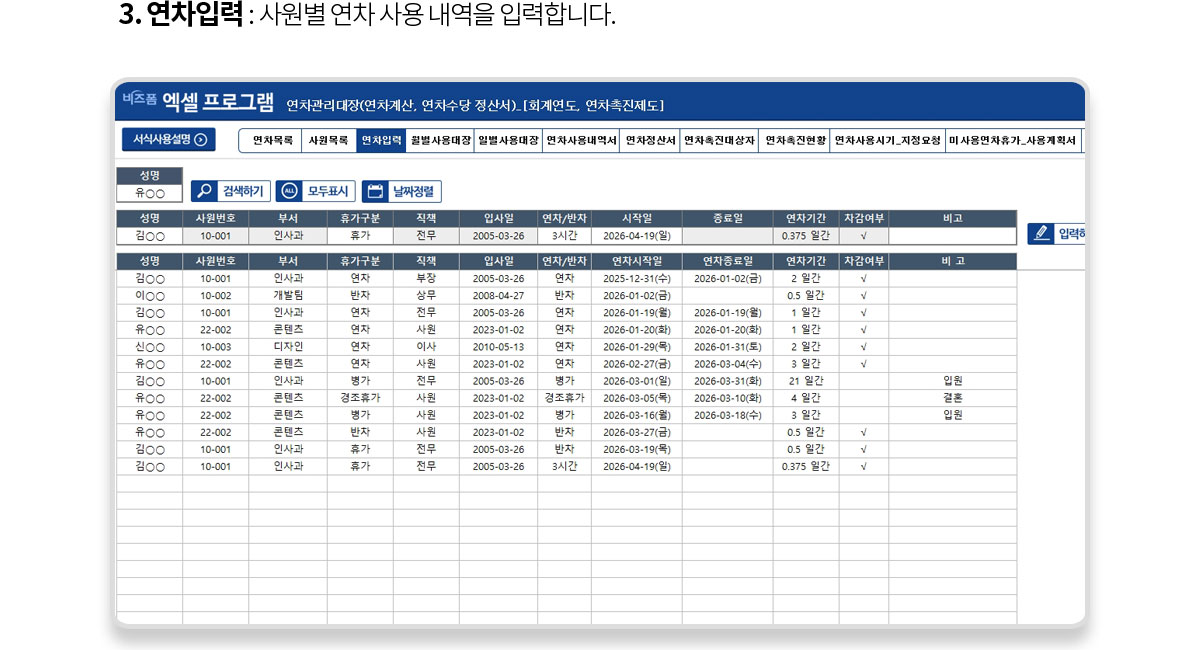Go to the 연차정산서 tab
Screen dimensions: 1200x650
(x=650, y=141)
